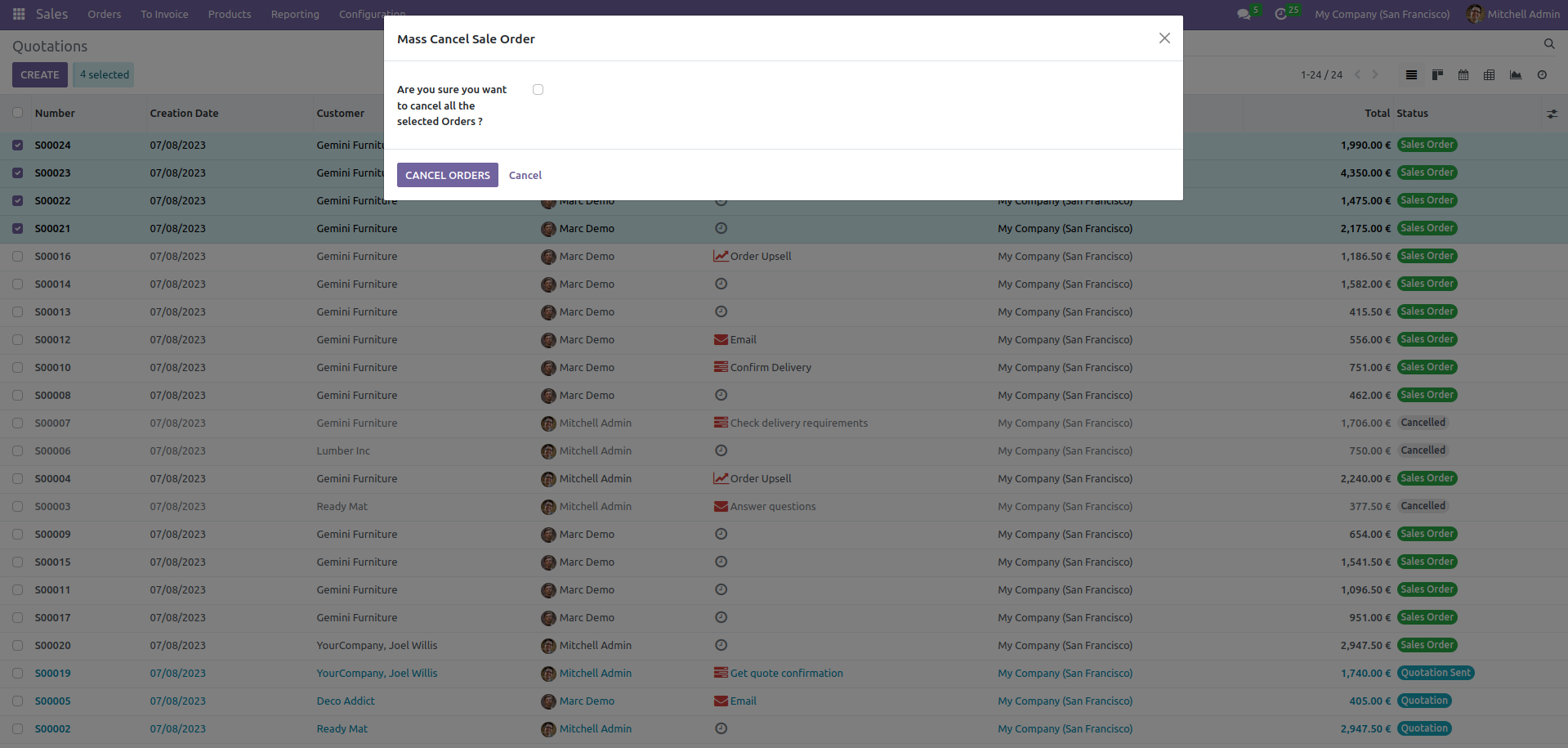This screenshot has height=748, width=1568.
Task: Open the search magnifier icon
Action: point(1549,44)
